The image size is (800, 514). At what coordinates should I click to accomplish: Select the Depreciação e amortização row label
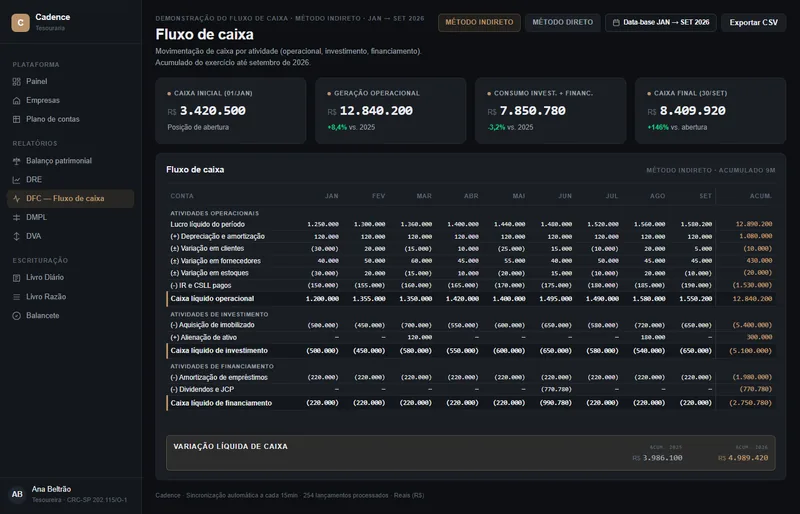[218, 236]
